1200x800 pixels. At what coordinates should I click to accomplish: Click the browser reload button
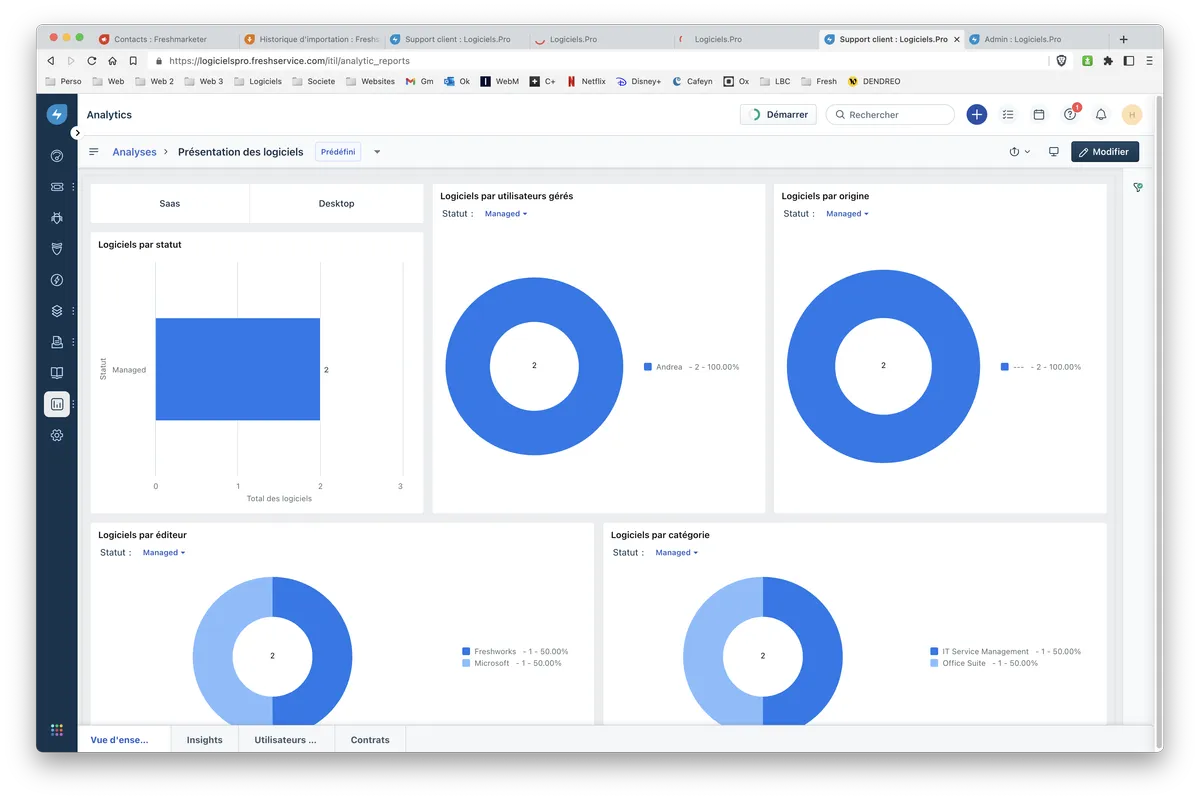coord(92,61)
